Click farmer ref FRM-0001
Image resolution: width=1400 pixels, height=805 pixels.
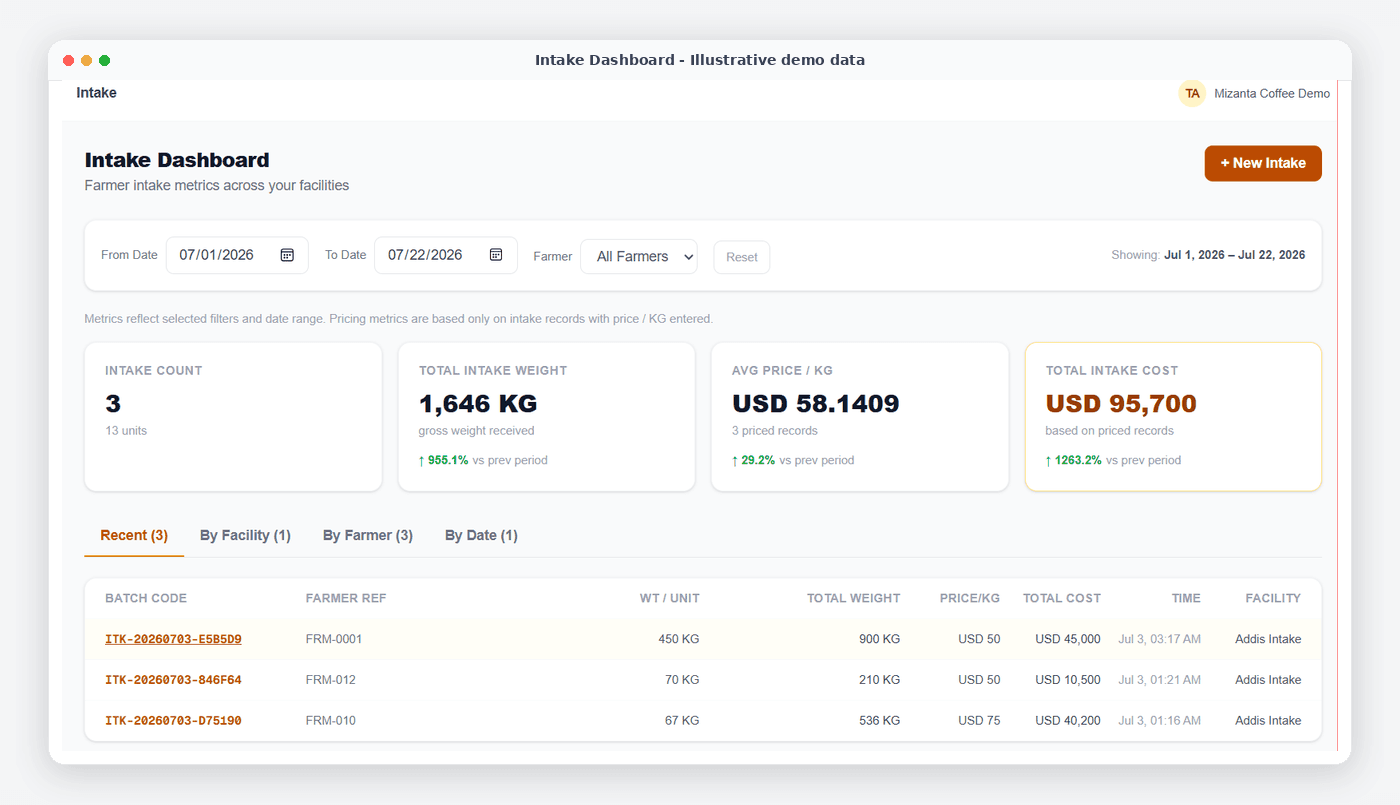click(334, 639)
